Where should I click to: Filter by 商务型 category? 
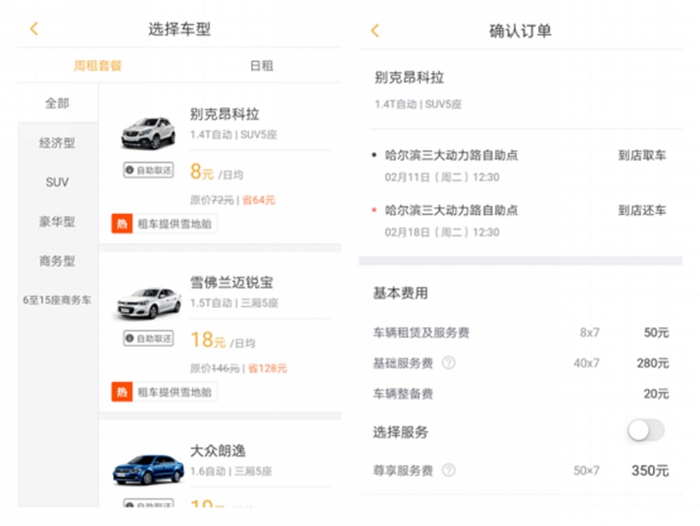(57, 261)
